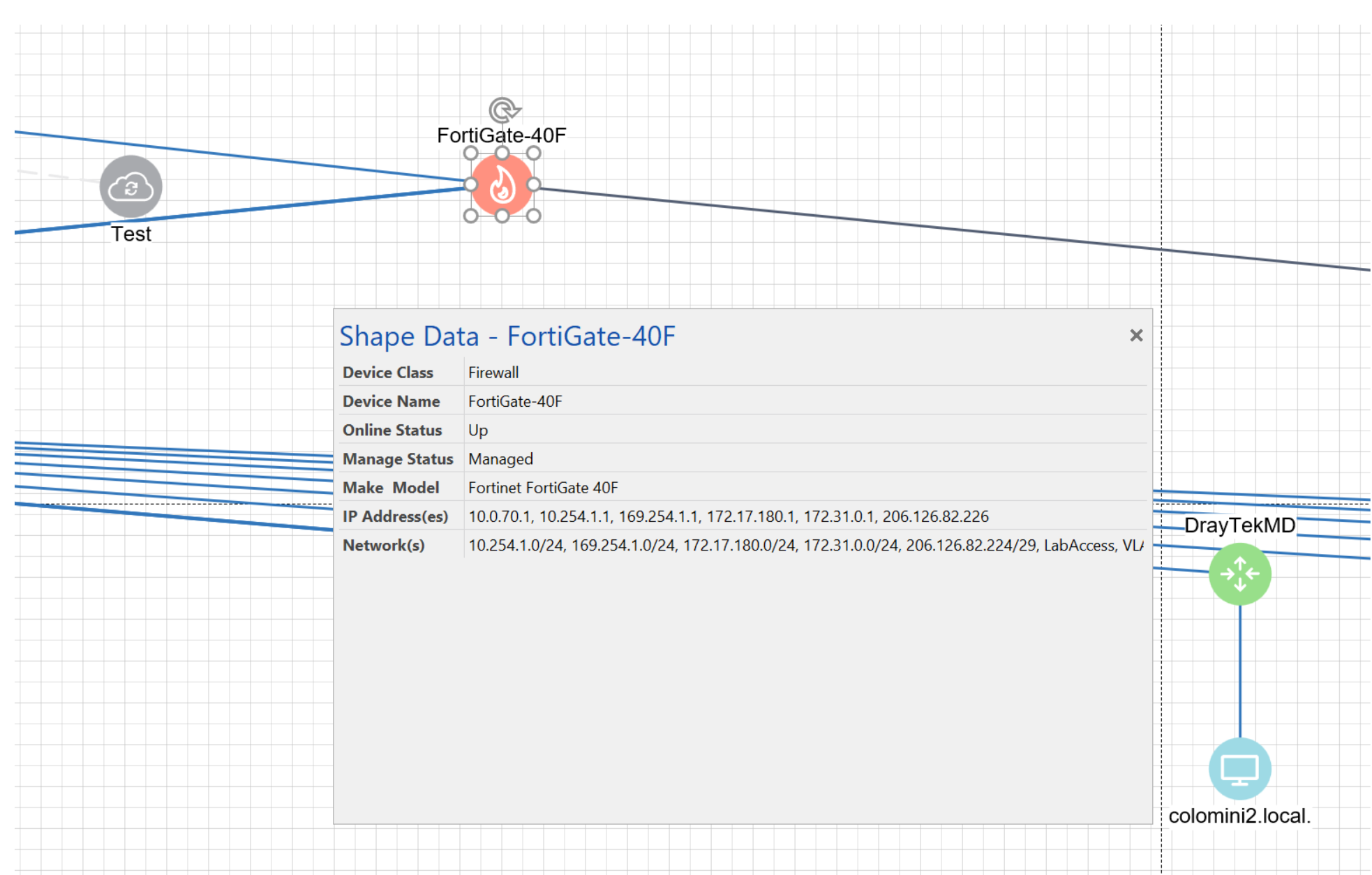The height and width of the screenshot is (875, 1372).
Task: Click the FortiGate-40F label above the firewall
Action: [502, 135]
